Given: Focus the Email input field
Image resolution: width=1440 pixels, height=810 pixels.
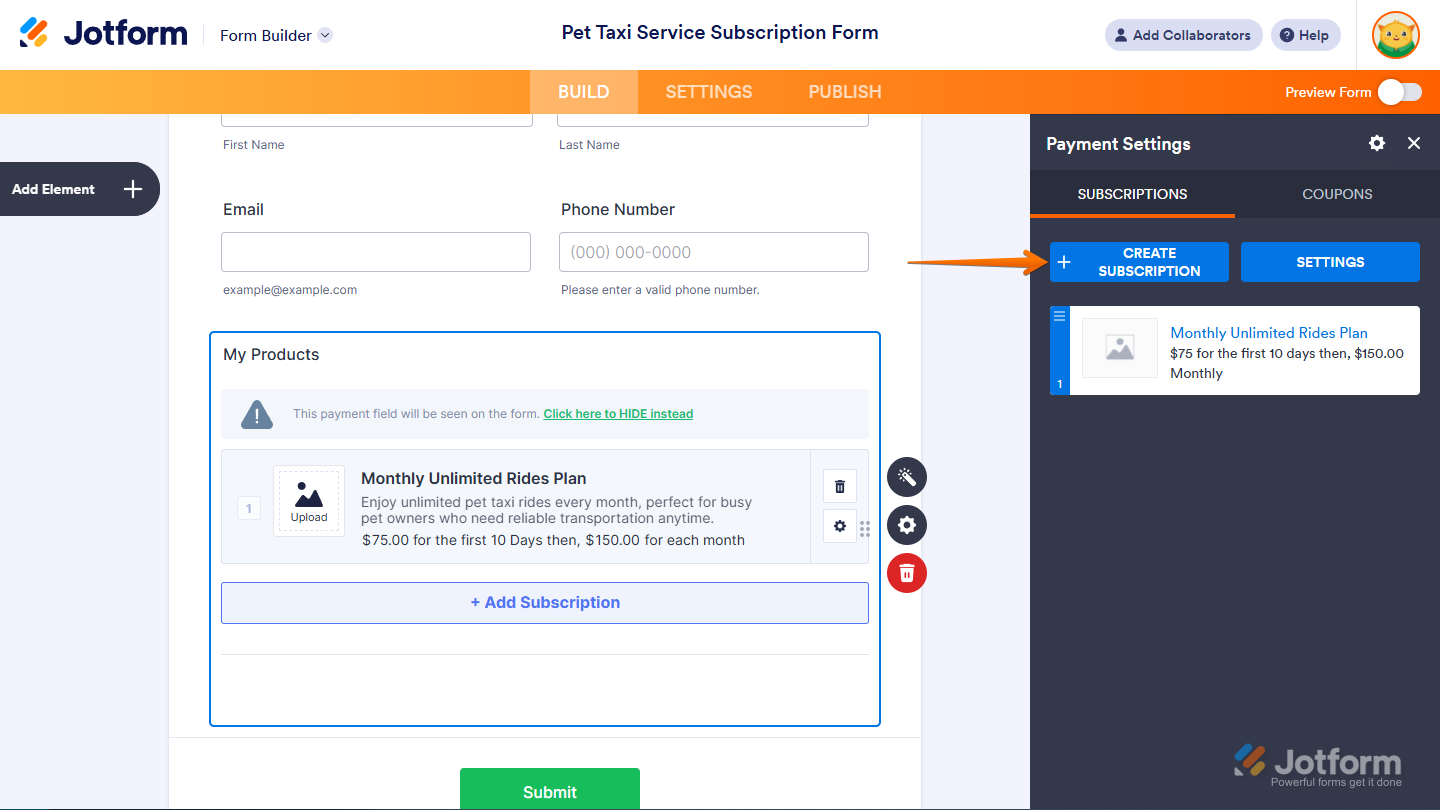Looking at the screenshot, I should pyautogui.click(x=376, y=252).
